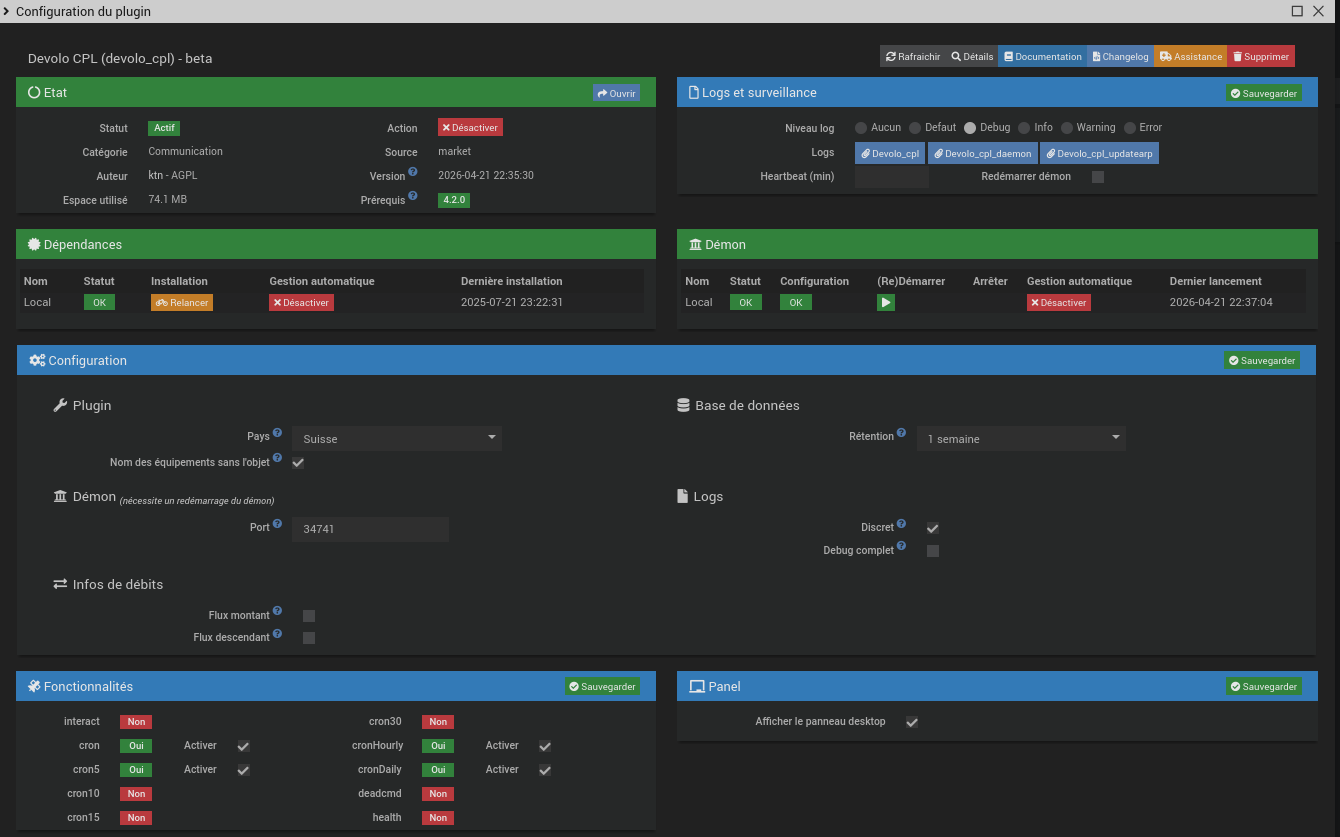Open the Devolo_cpl_daemon log file
1340x837 pixels.
[983, 153]
